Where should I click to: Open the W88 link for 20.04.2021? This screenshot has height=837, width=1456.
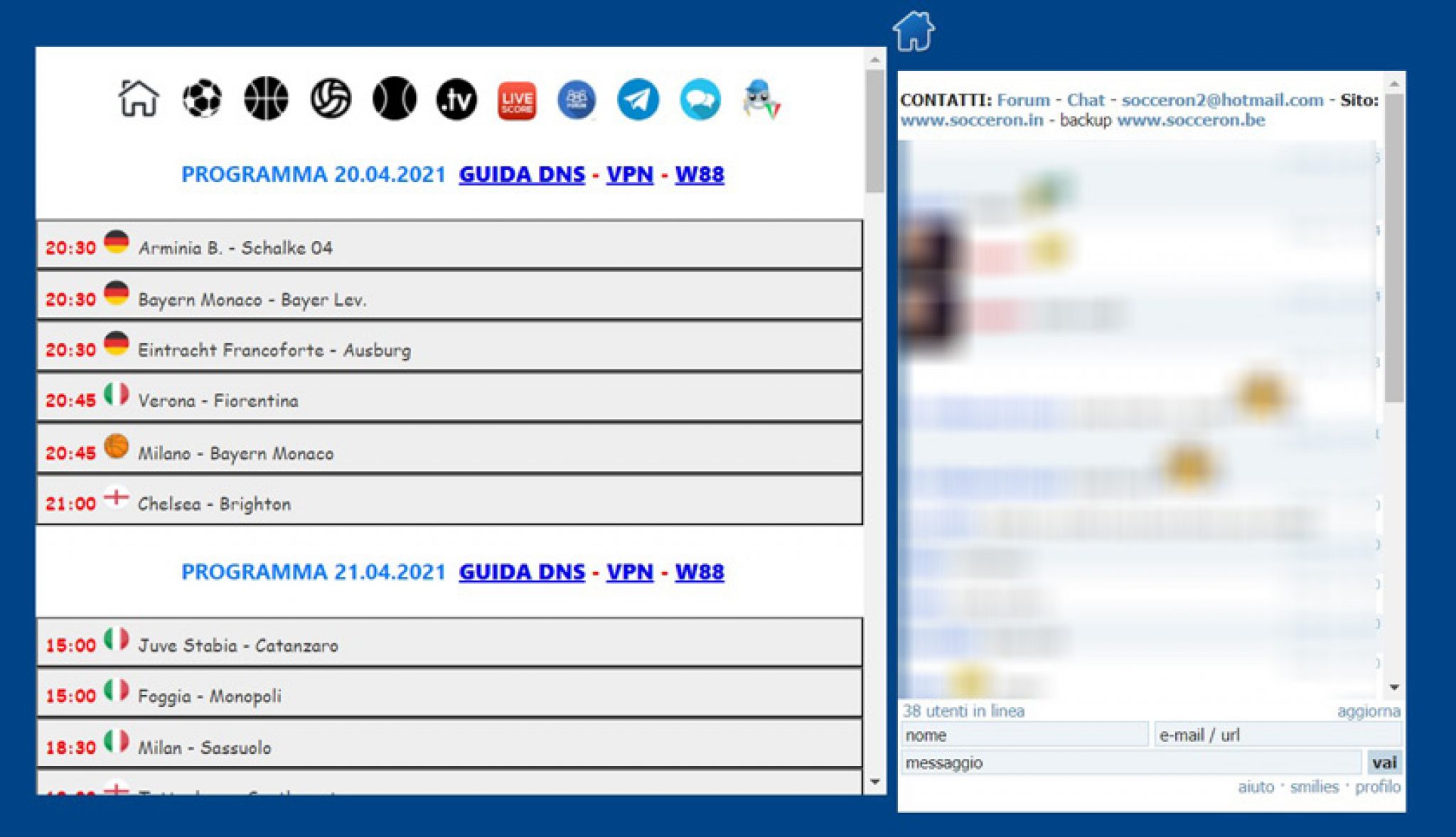700,174
